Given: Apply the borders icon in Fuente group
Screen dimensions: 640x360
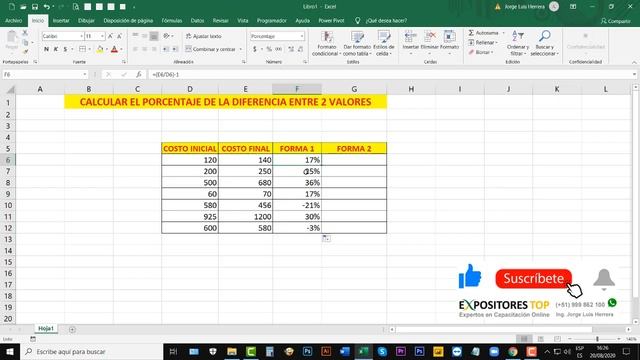Looking at the screenshot, I should (x=82, y=49).
